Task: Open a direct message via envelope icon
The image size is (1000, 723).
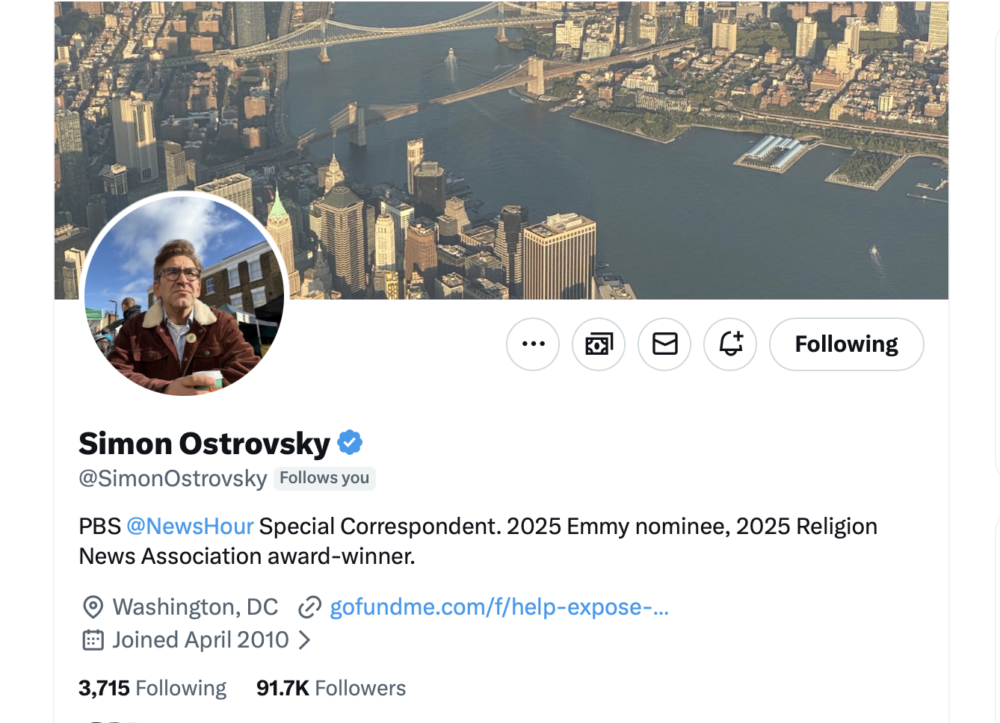Action: pyautogui.click(x=665, y=344)
